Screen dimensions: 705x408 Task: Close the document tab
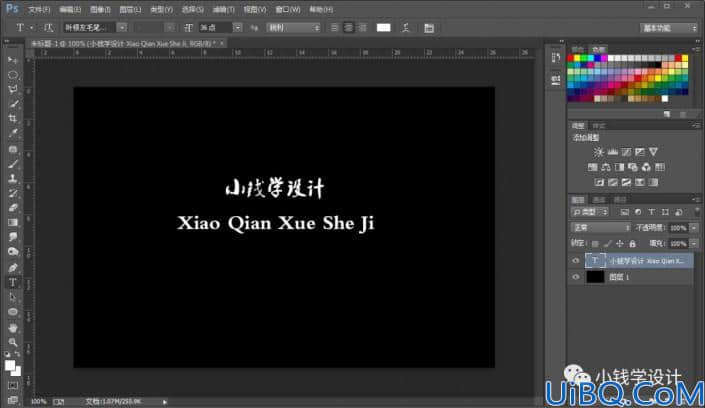(x=222, y=43)
